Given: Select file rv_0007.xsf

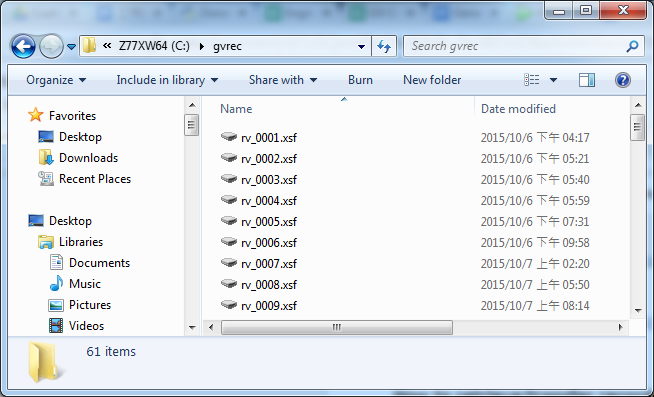Looking at the screenshot, I should [269, 264].
